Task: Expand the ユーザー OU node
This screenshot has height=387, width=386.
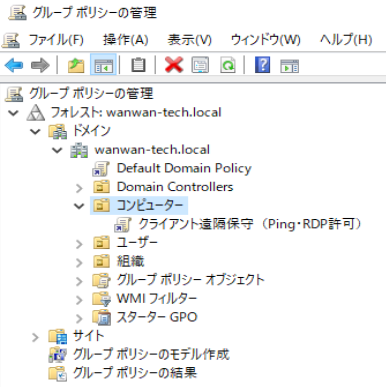Action: (x=79, y=244)
